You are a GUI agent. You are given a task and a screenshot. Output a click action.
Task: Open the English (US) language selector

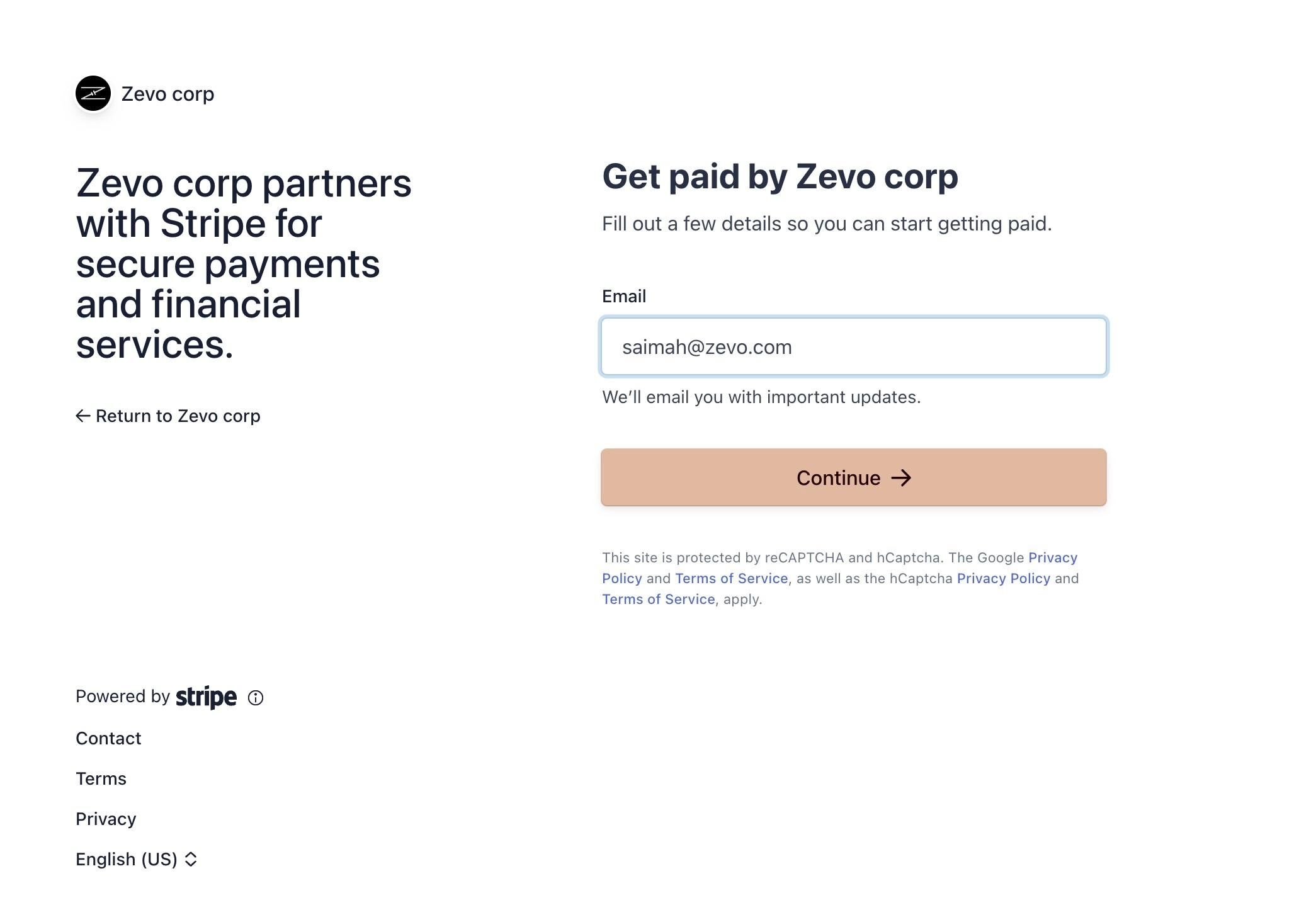coord(127,859)
